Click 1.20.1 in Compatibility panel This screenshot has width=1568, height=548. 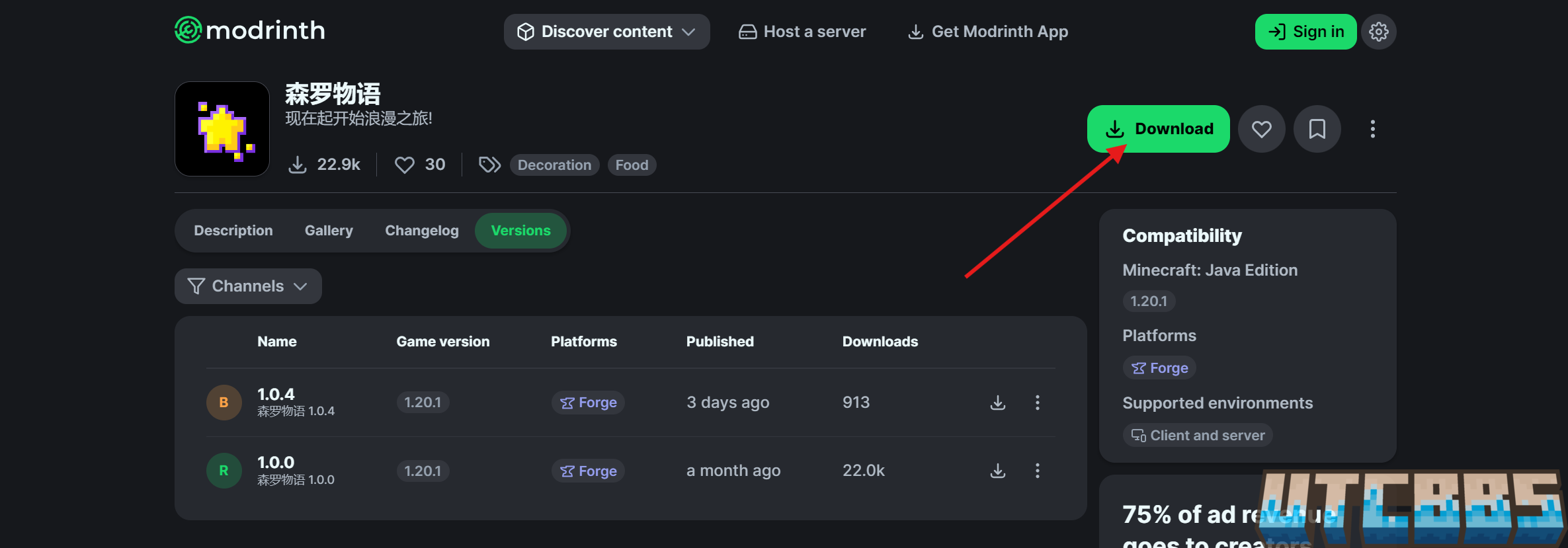coord(1149,301)
